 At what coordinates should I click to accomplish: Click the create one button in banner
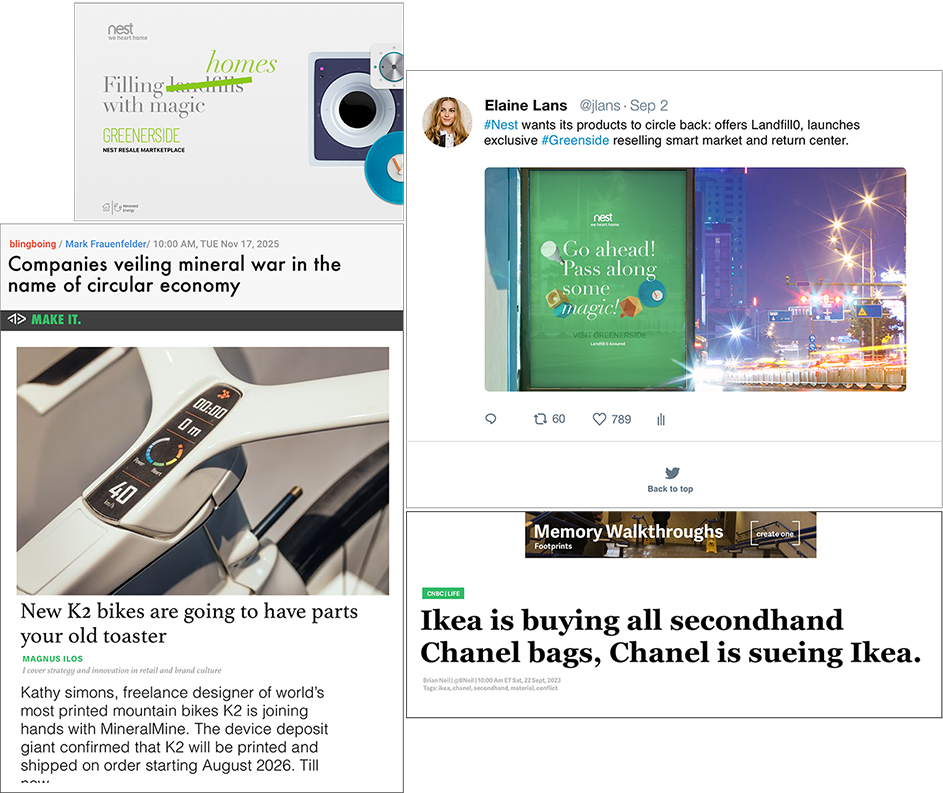coord(775,533)
